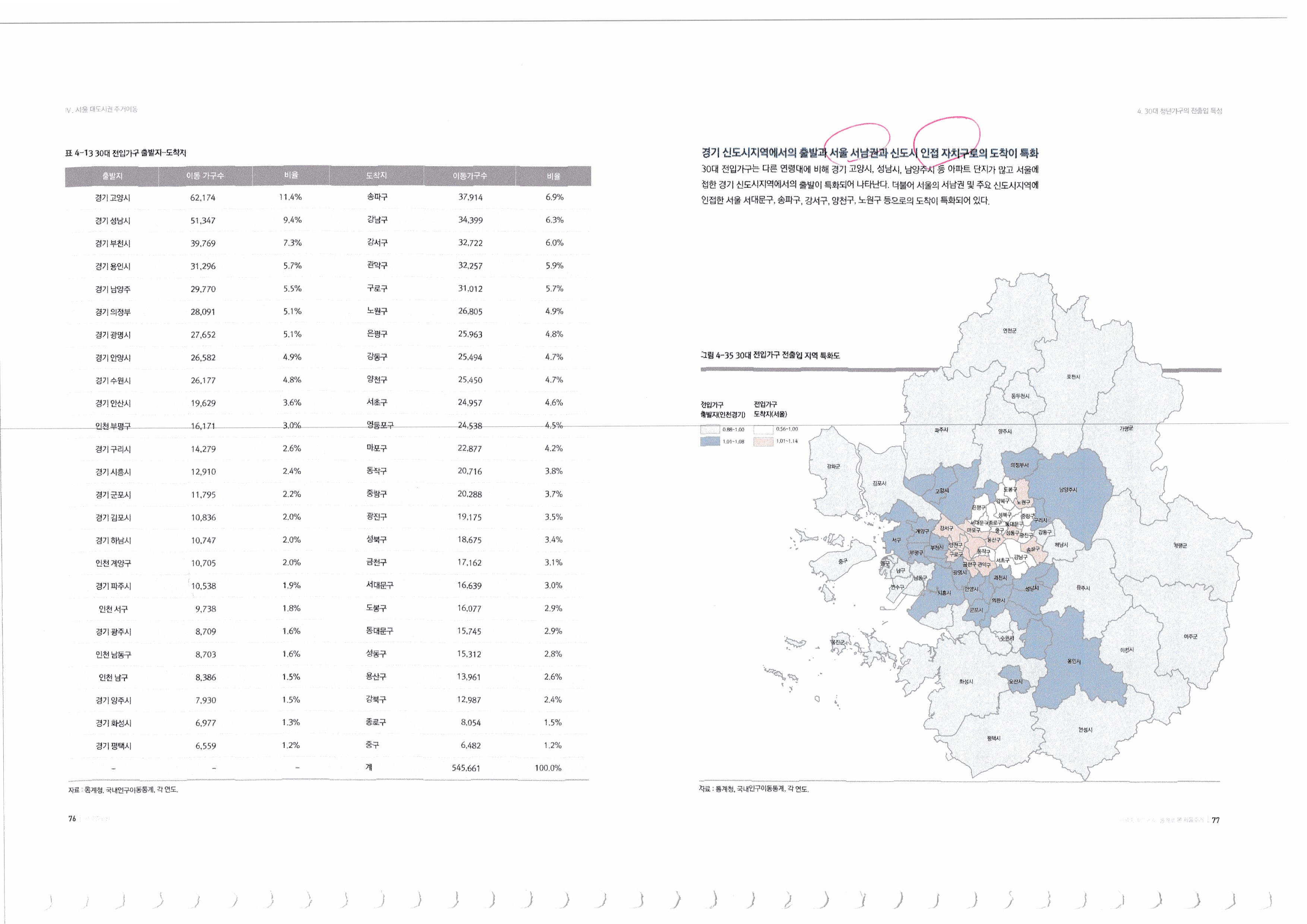Screen dimensions: 1307x924
Task: Click the 용인시 region on the map
Action: (1074, 661)
